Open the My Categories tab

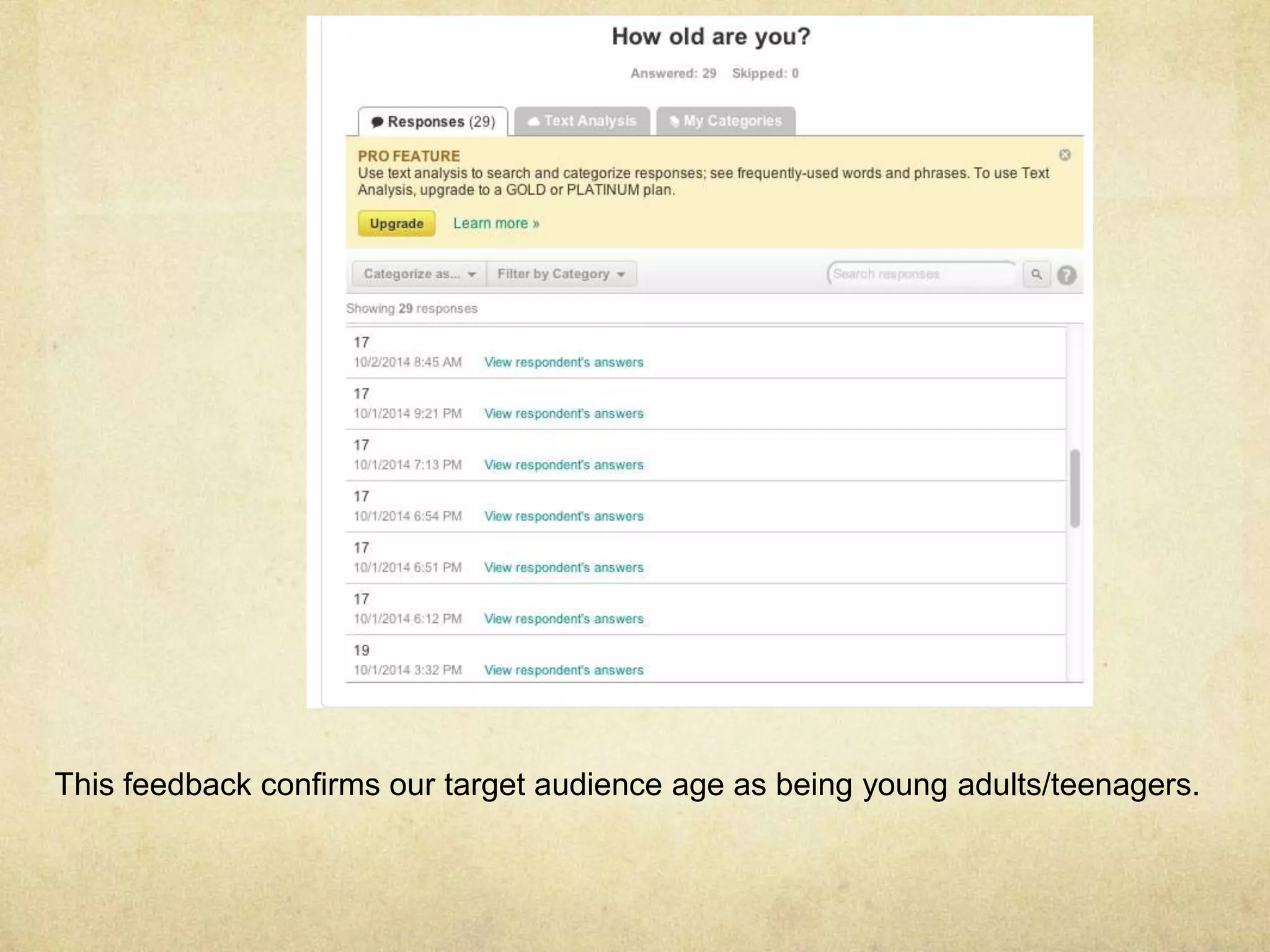726,121
